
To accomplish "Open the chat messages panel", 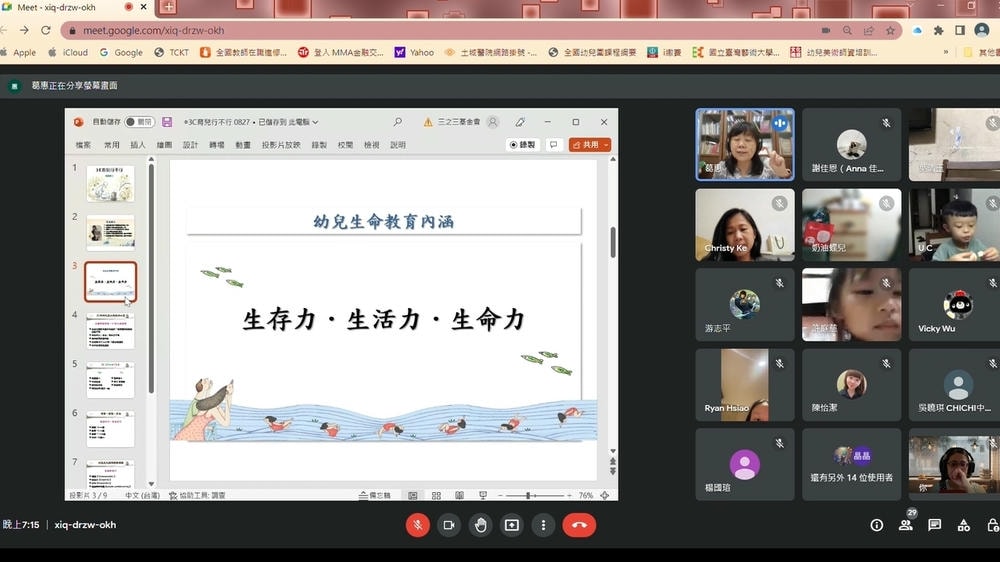I will click(934, 525).
